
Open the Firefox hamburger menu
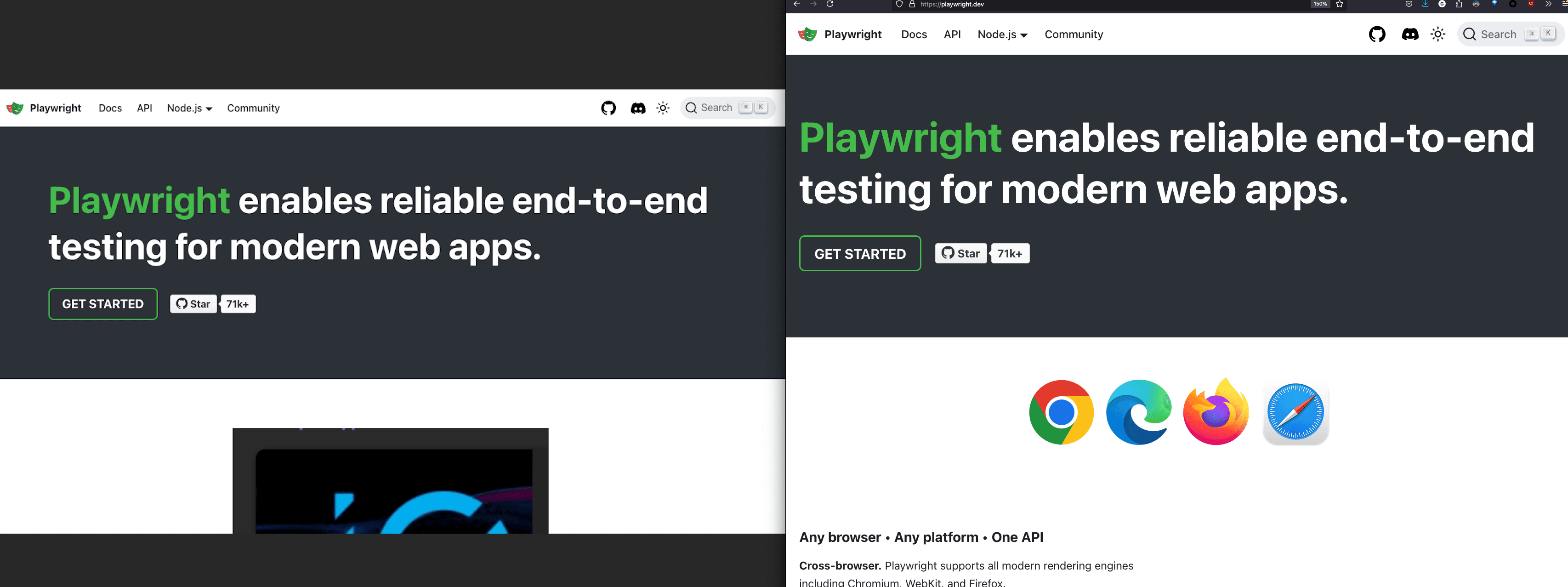click(1564, 4)
